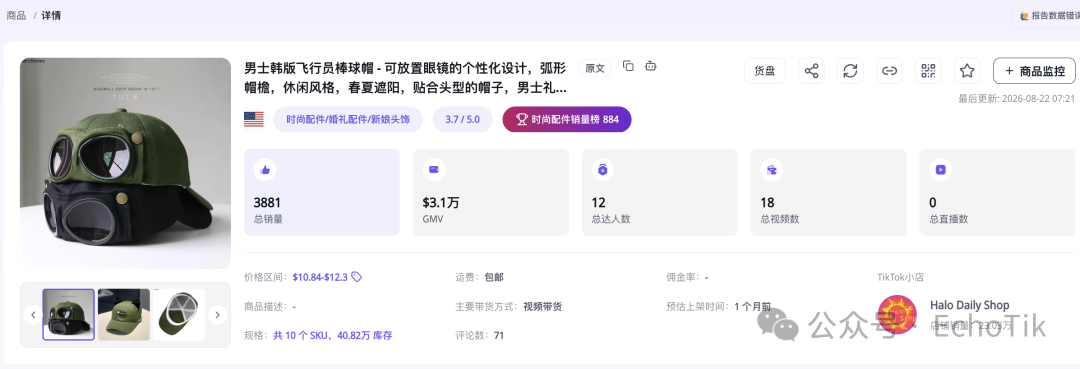1080x369 pixels.
Task: Click the refresh data icon
Action: (x=851, y=71)
